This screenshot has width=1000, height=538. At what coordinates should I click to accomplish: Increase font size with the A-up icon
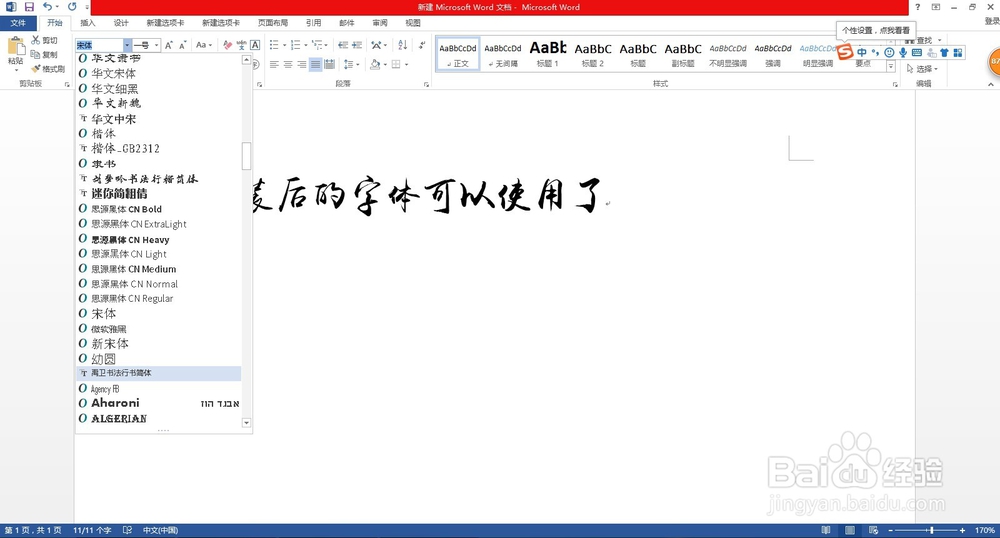168,45
